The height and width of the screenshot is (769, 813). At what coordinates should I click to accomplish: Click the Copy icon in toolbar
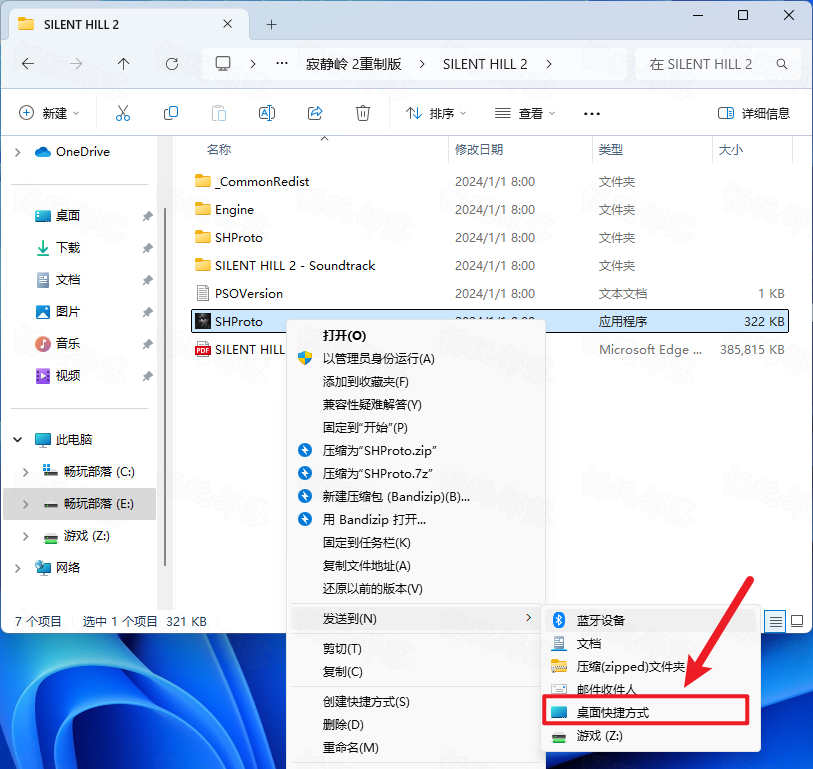point(171,113)
